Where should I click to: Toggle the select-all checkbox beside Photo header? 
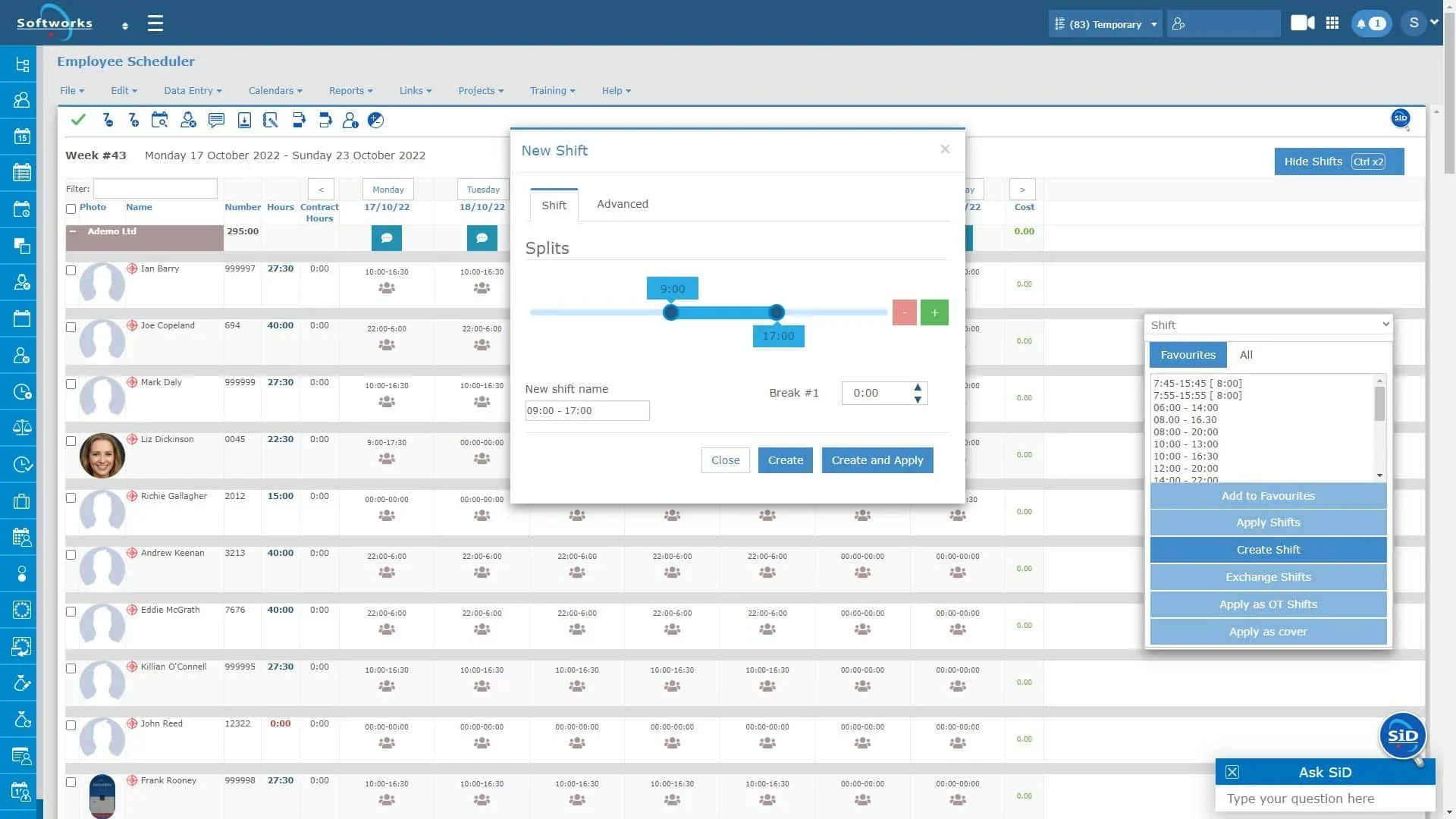tap(71, 209)
